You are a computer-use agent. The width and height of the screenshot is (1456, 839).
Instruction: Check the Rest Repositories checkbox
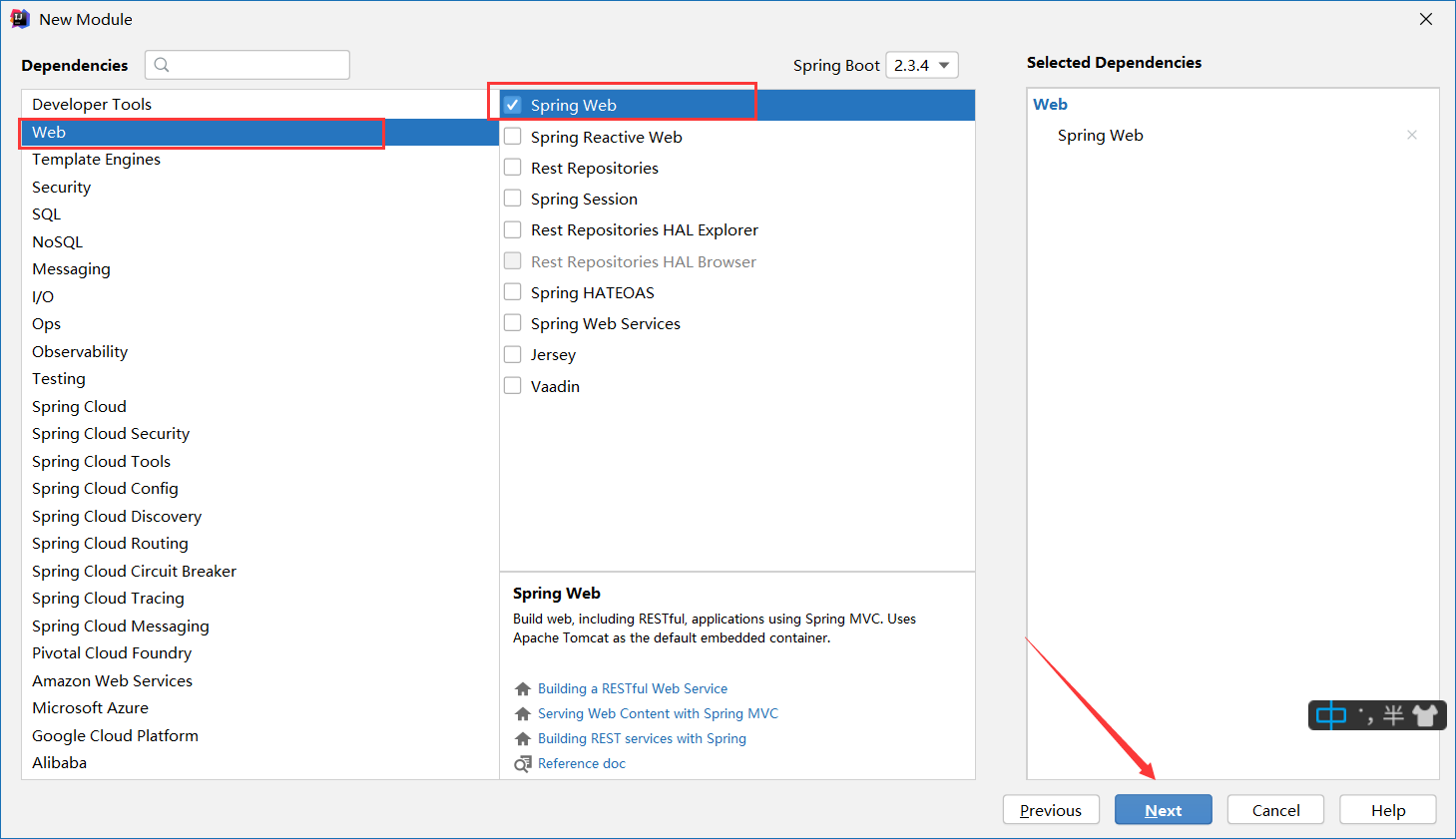(x=513, y=168)
